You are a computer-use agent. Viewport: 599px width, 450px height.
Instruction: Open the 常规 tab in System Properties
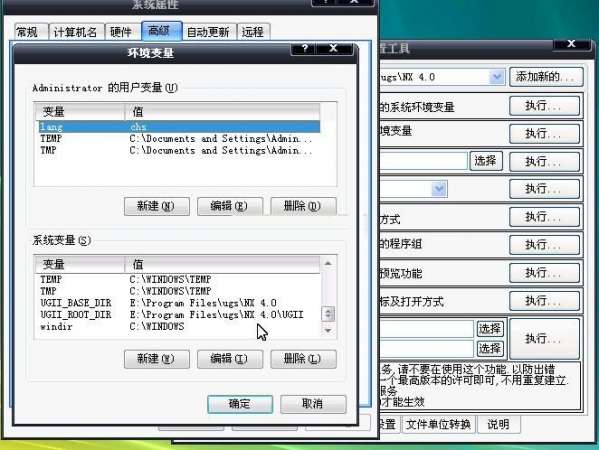31,32
